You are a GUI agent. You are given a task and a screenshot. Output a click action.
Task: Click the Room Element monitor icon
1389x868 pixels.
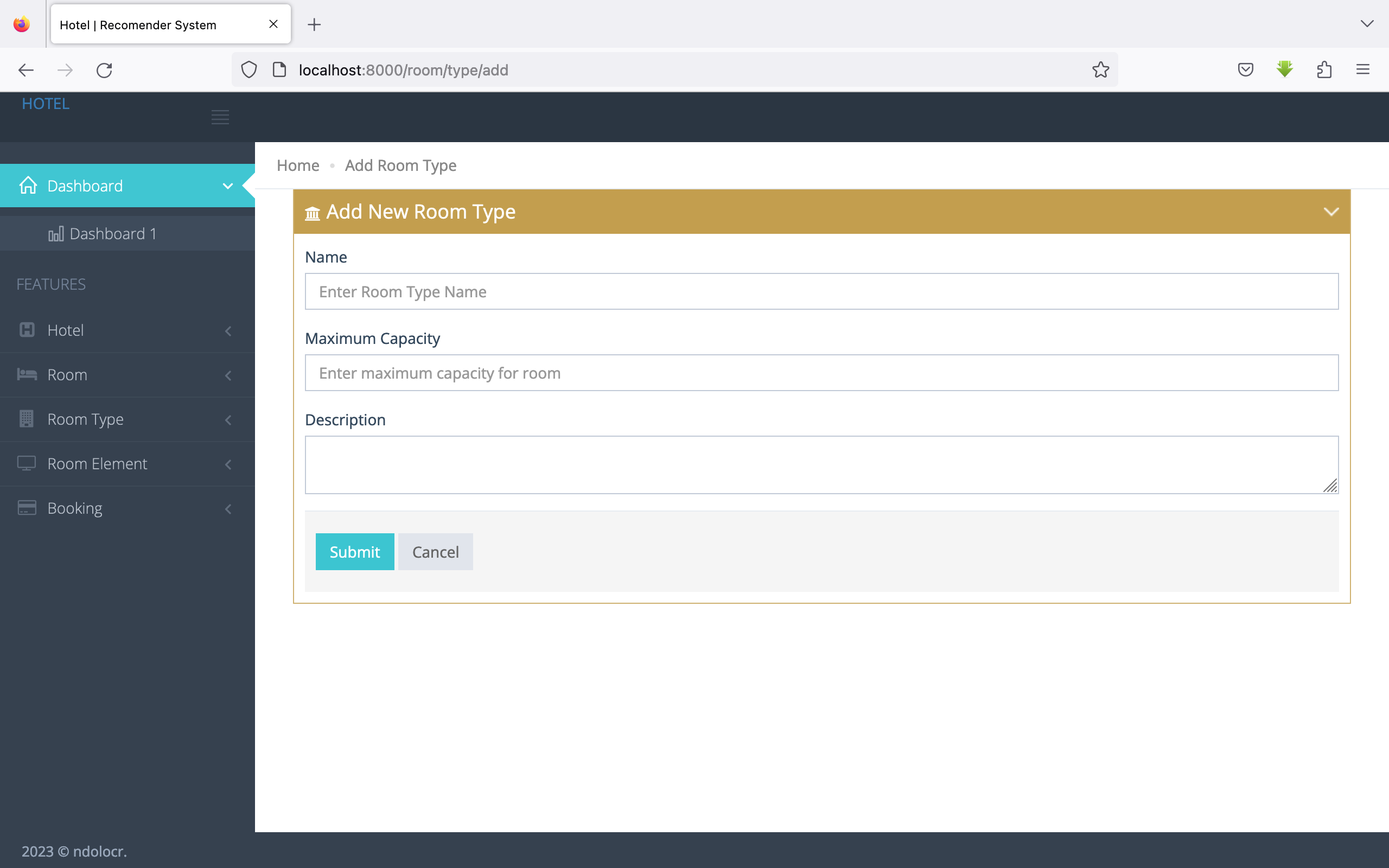click(27, 463)
